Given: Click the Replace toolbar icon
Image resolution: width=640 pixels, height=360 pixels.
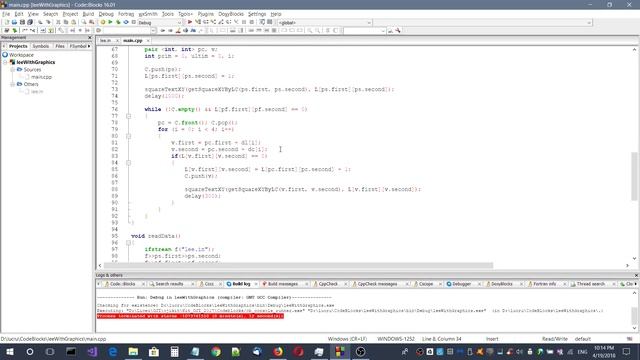Looking at the screenshot, I should pyautogui.click(x=91, y=22).
